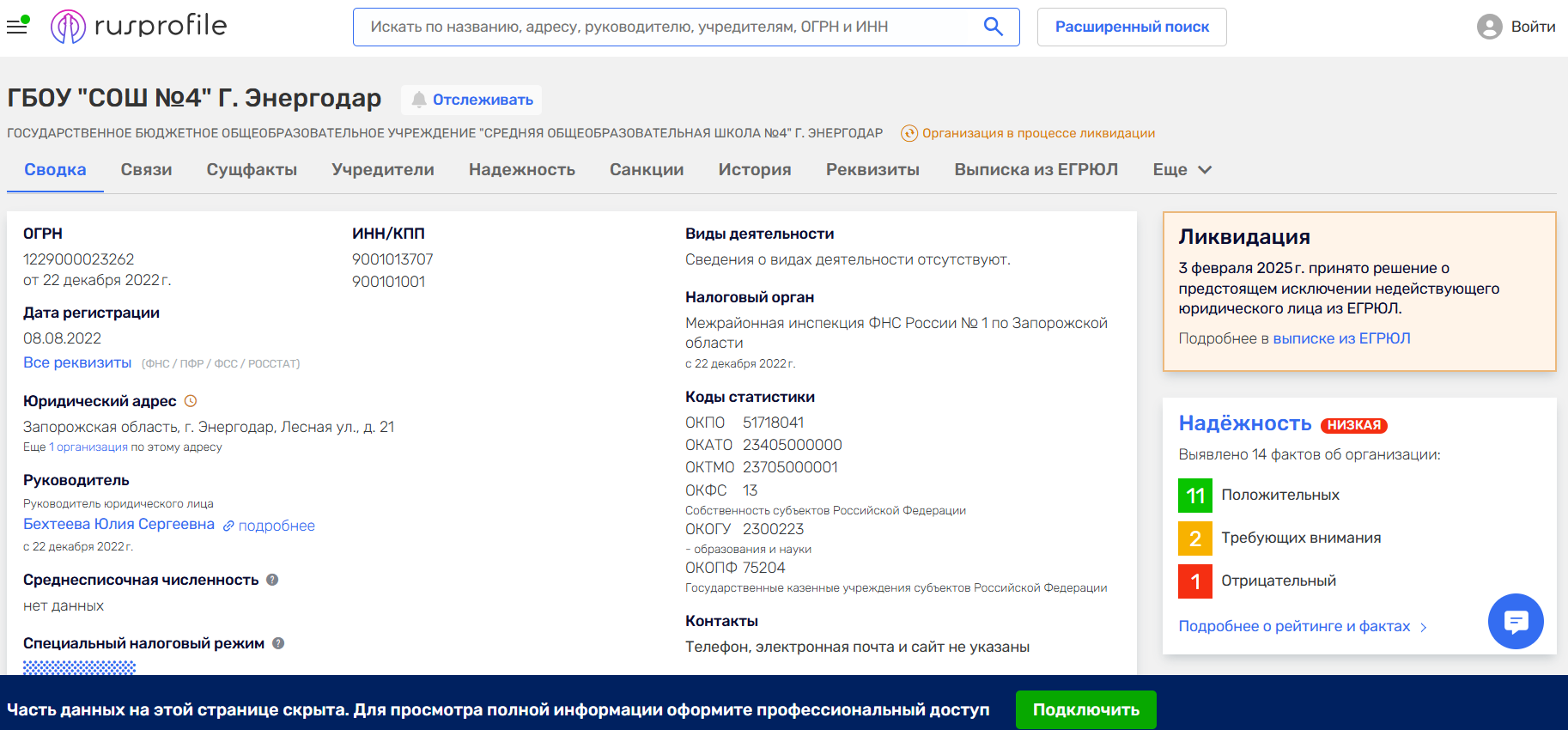The image size is (1568, 730).
Task: Click the Надёжность heading link
Action: [x=1244, y=423]
